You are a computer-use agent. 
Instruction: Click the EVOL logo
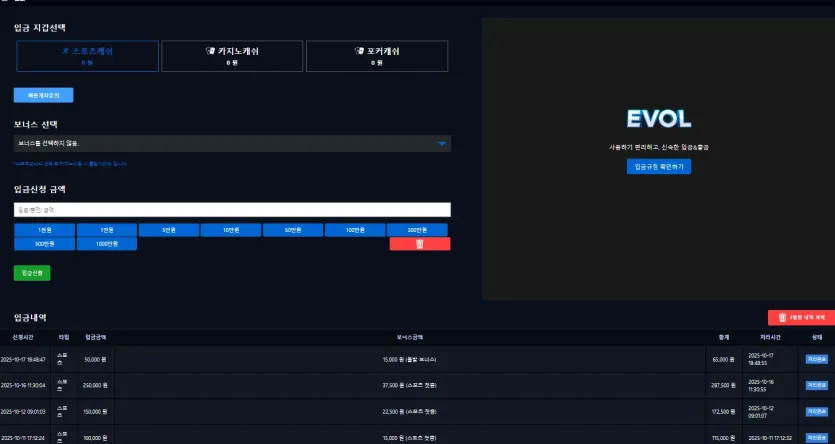[659, 119]
